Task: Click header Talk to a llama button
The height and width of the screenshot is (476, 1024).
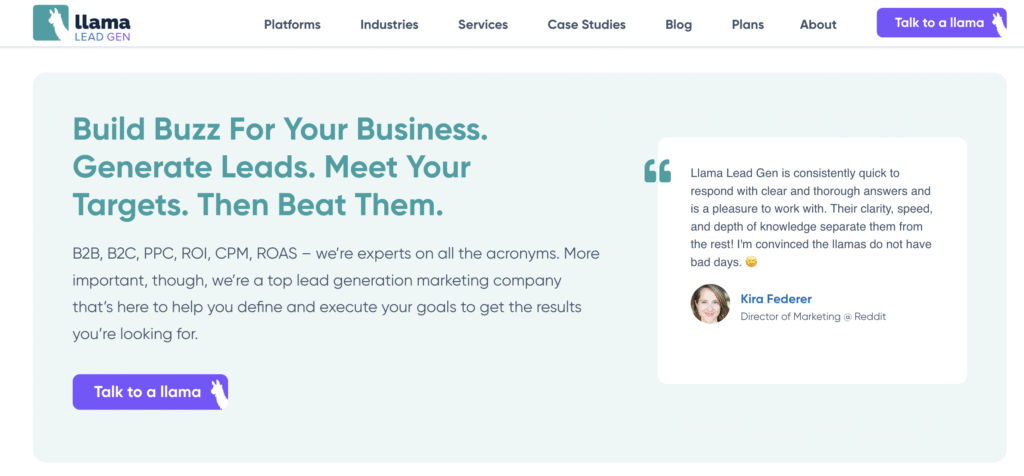Action: [x=942, y=23]
